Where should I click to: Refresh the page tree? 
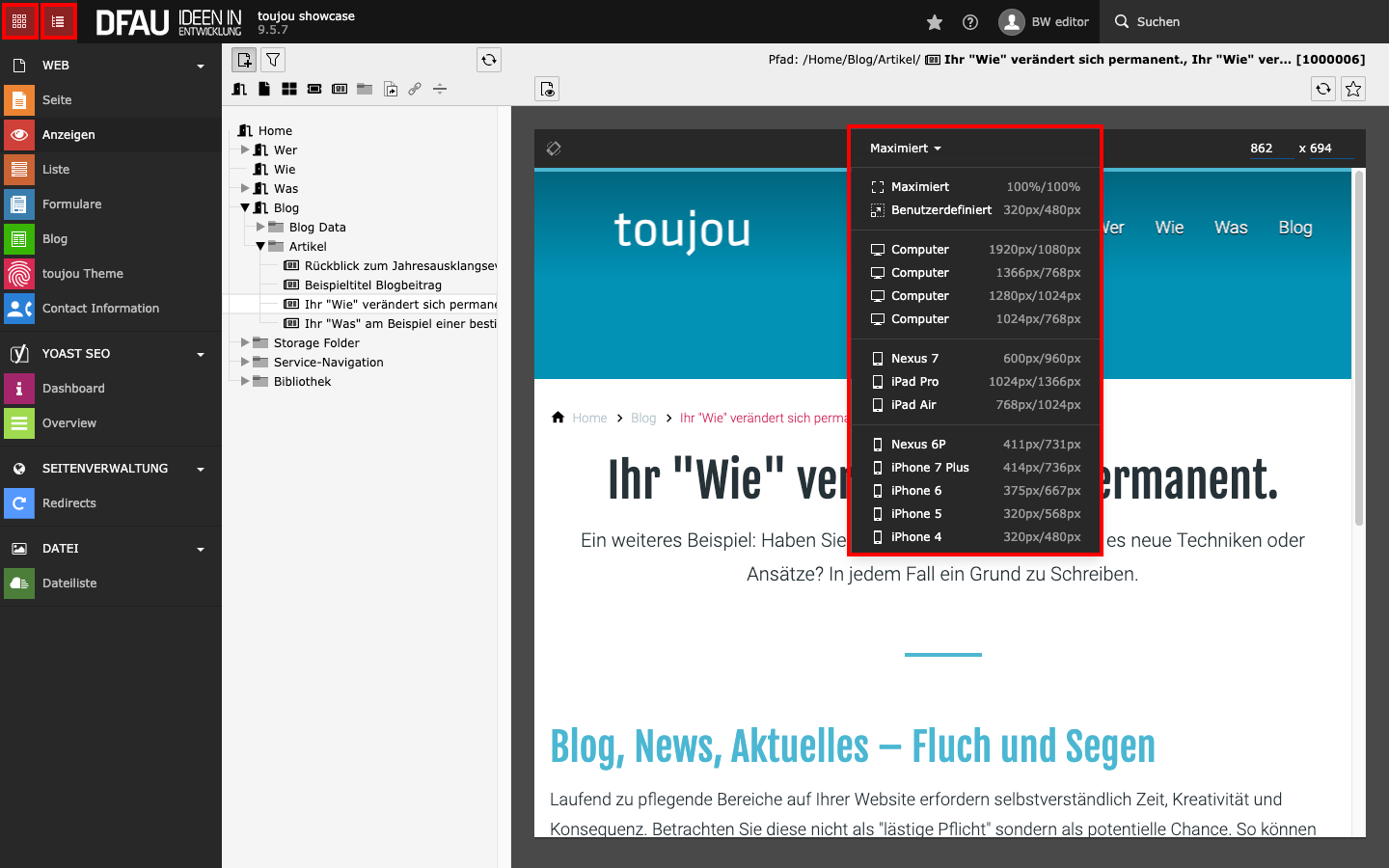click(x=489, y=60)
